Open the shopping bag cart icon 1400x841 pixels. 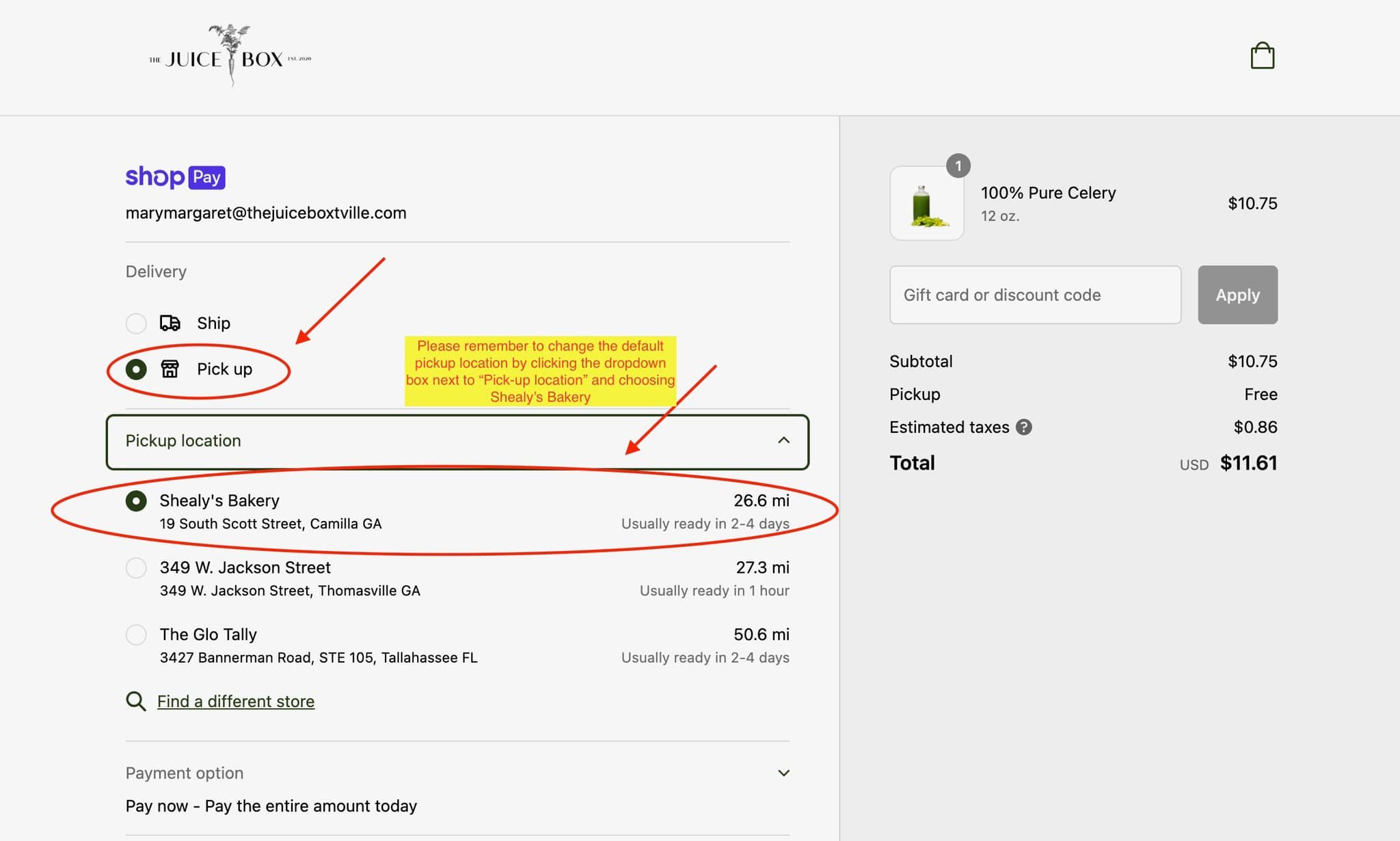point(1263,55)
